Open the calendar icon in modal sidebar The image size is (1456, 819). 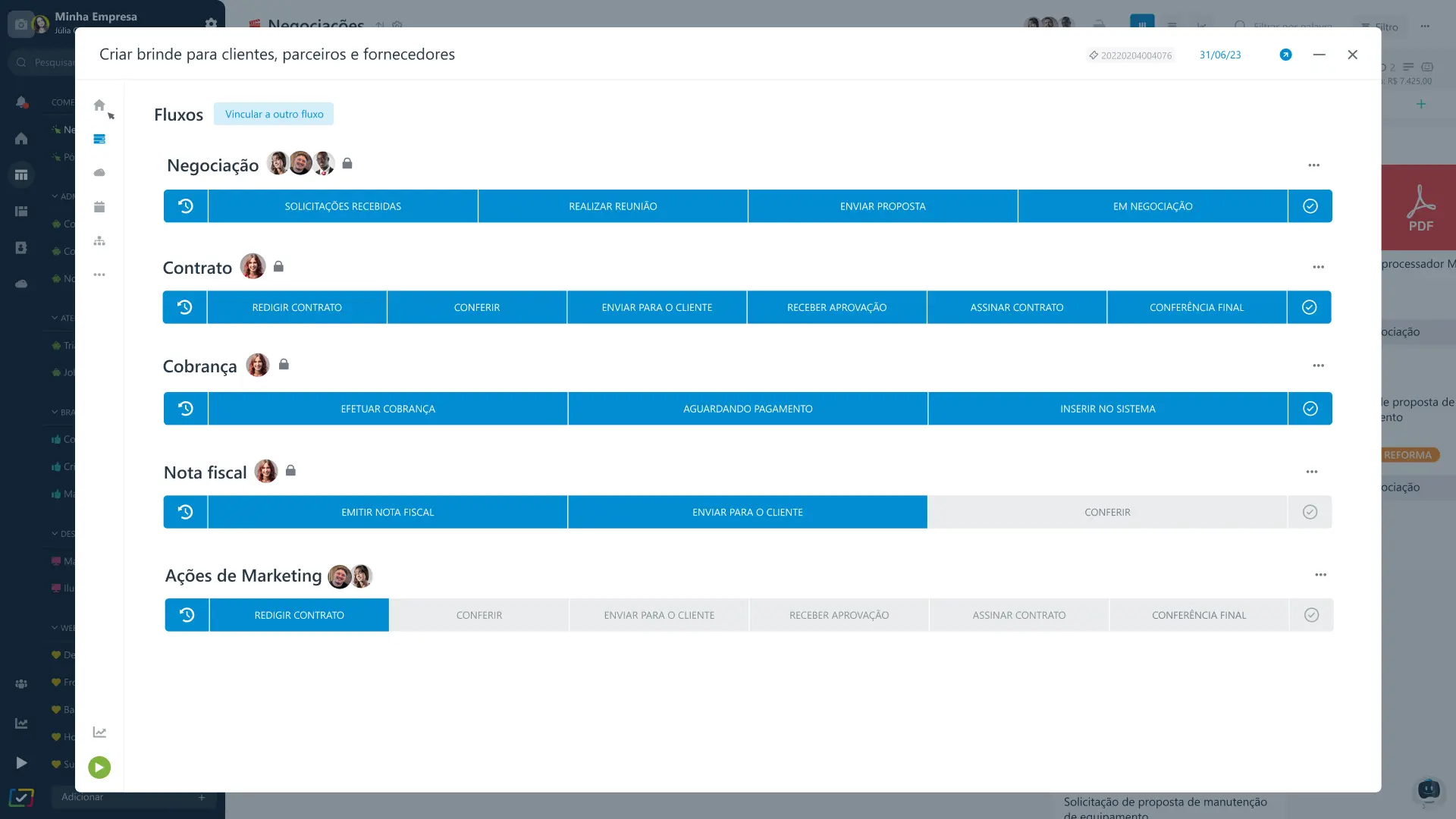tap(99, 207)
